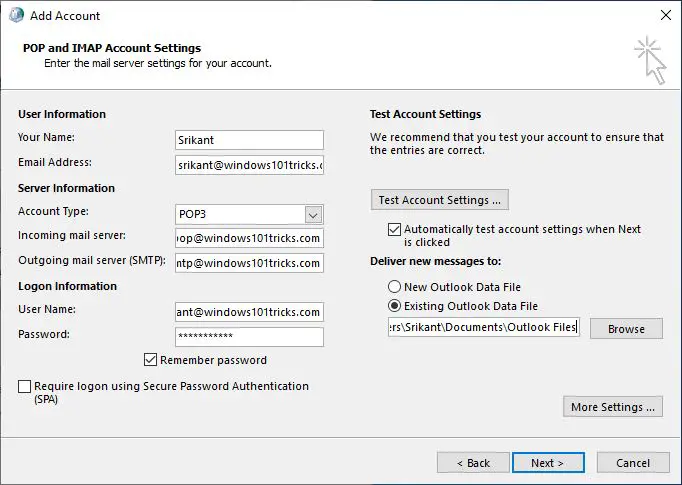Viewport: 682px width, 485px height.
Task: Select New Outlook Data File option
Action: point(395,287)
